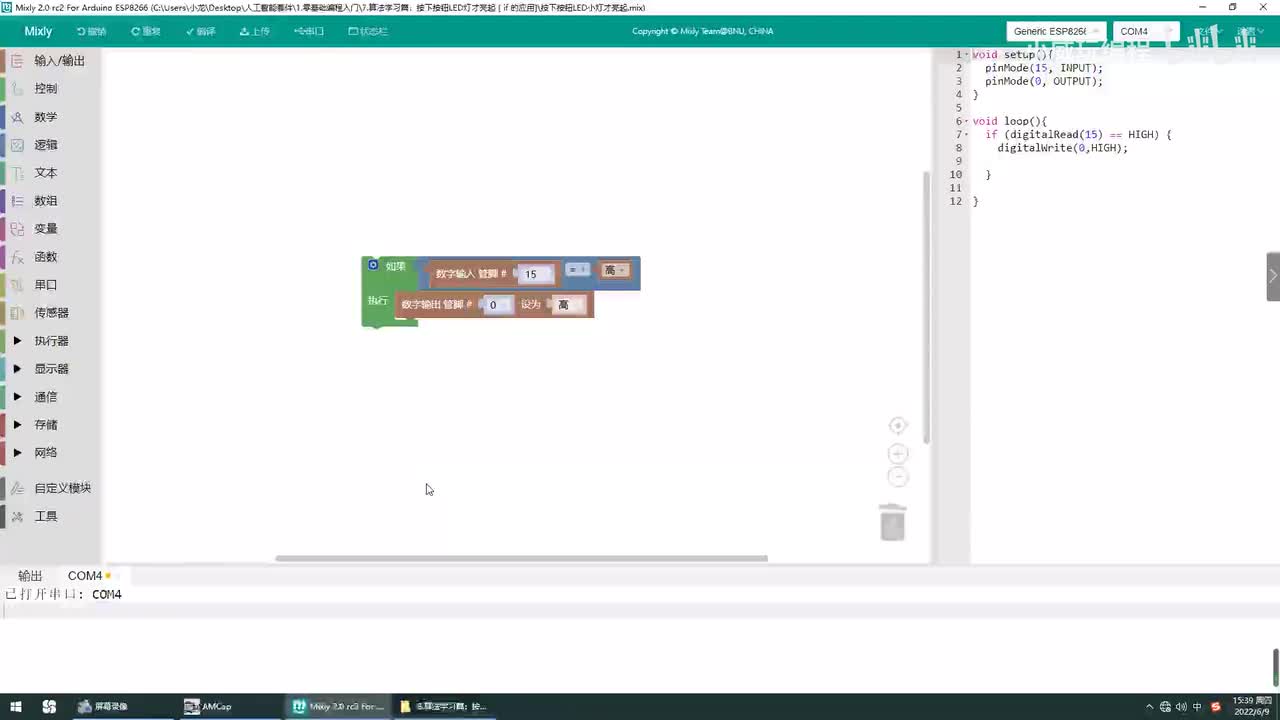Zoom out of the block workspace

coord(898,477)
